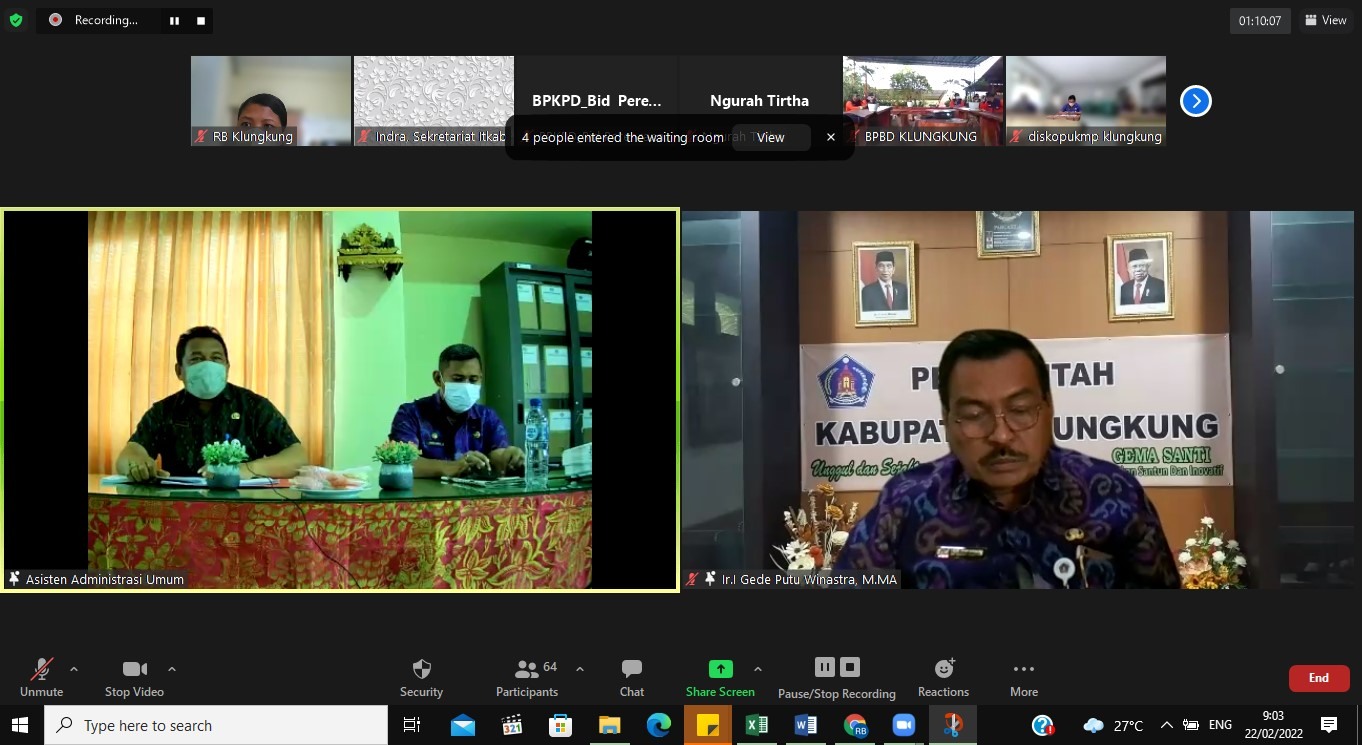Select RB Klungkung participant thumbnail
The width and height of the screenshot is (1362, 745).
click(x=271, y=101)
